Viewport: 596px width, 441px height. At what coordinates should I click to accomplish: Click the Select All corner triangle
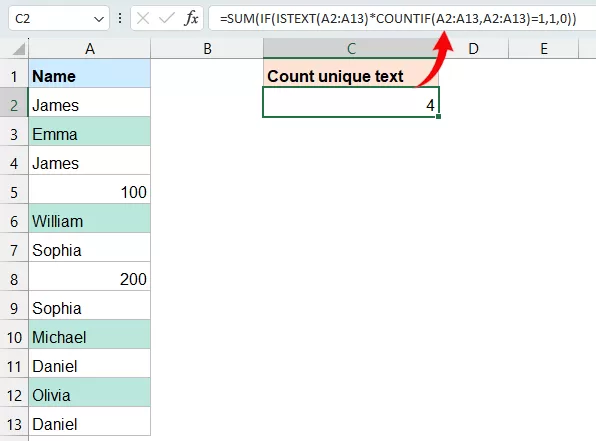click(18, 49)
